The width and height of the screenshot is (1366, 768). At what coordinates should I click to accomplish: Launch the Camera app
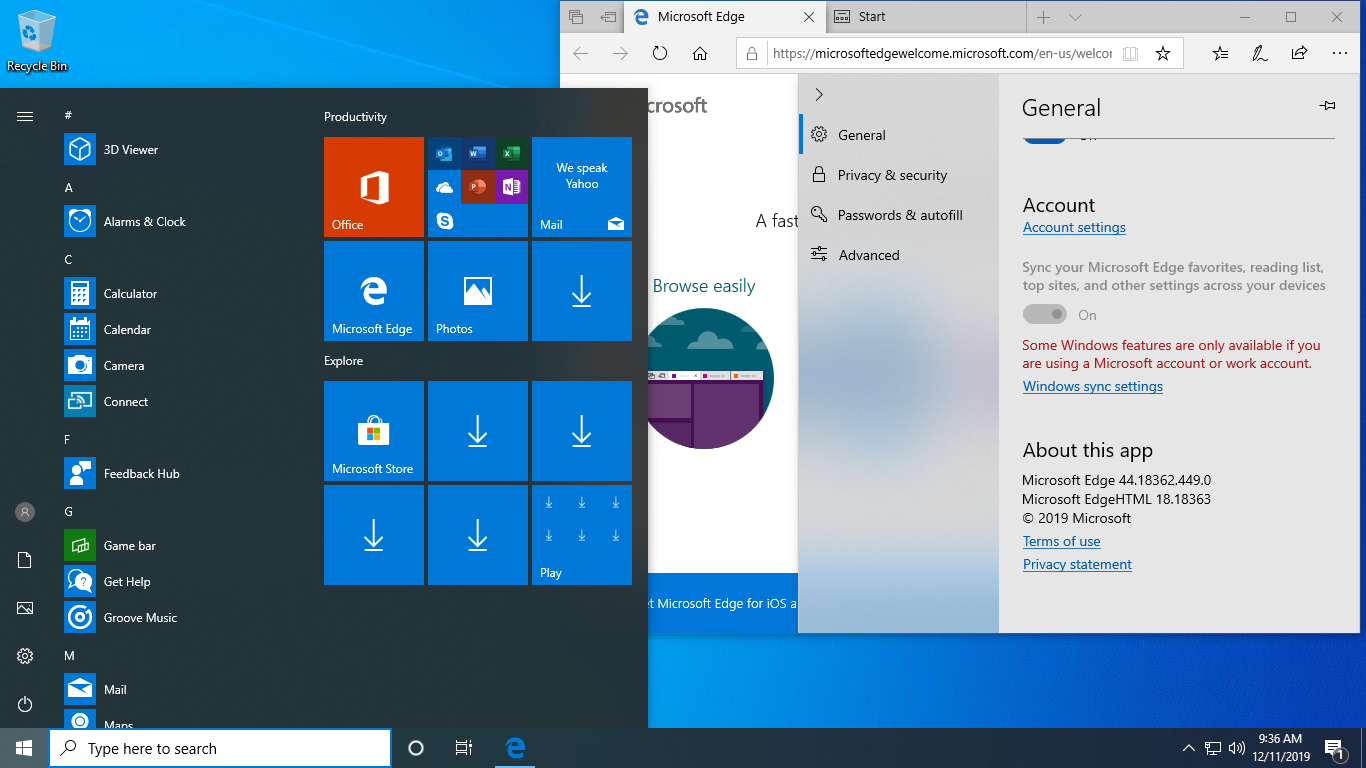(x=180, y=366)
